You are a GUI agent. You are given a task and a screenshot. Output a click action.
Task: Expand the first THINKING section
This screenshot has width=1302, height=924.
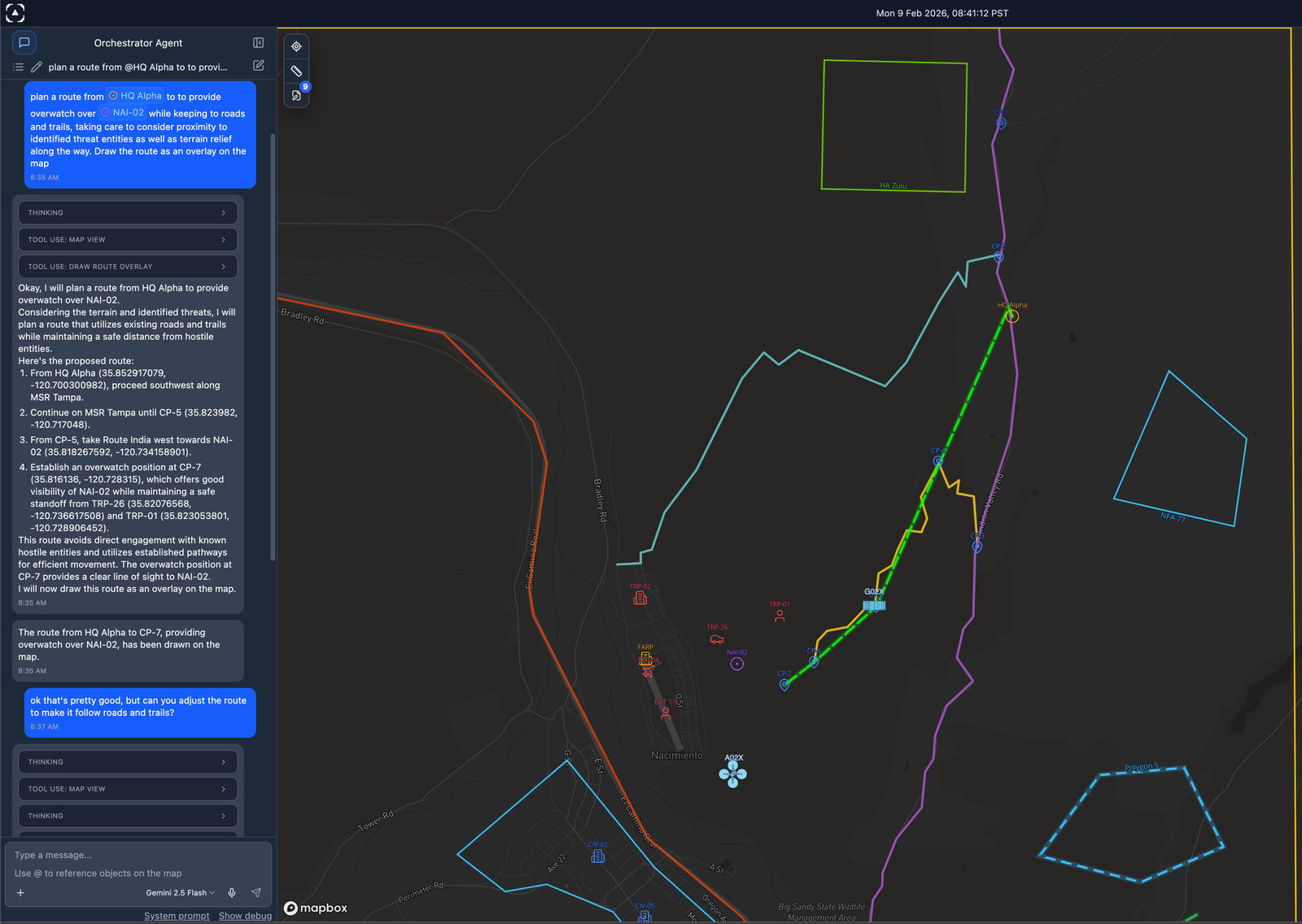(x=127, y=212)
